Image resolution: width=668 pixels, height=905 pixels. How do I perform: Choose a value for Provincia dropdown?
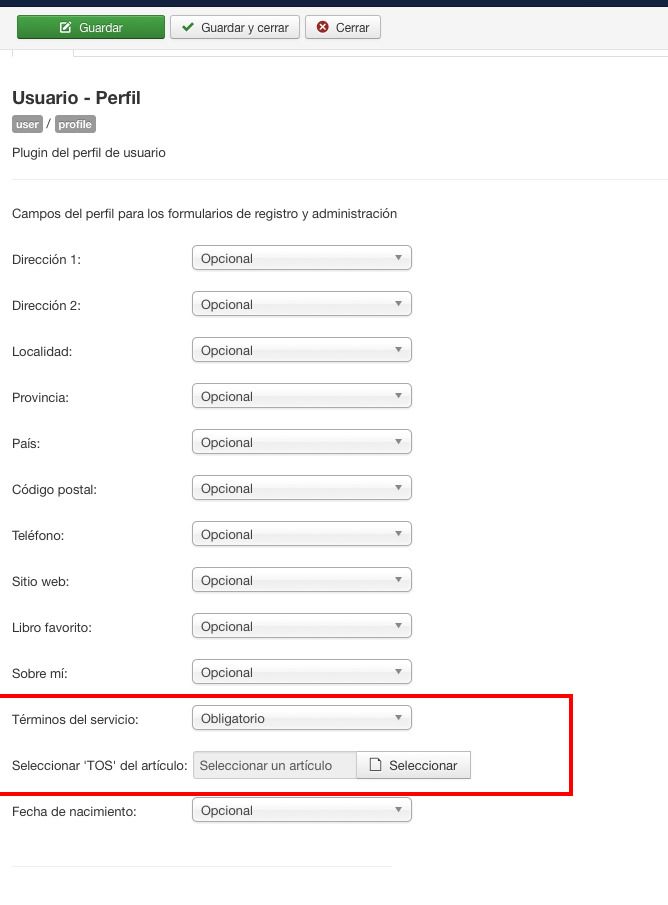point(301,396)
